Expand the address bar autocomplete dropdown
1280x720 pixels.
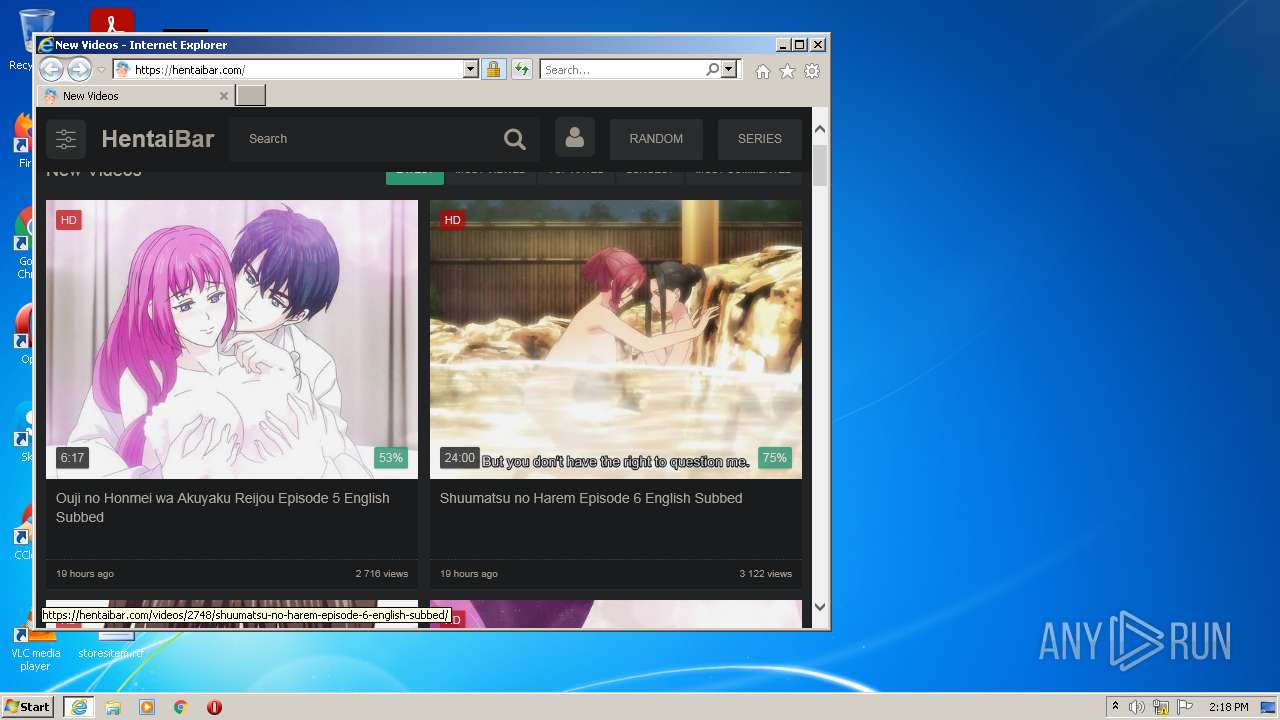click(x=471, y=70)
